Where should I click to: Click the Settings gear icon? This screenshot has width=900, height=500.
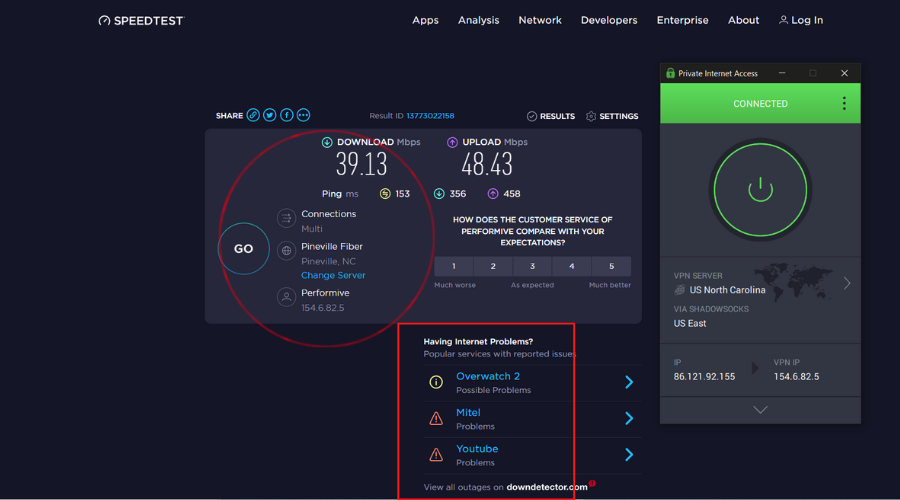tap(591, 117)
